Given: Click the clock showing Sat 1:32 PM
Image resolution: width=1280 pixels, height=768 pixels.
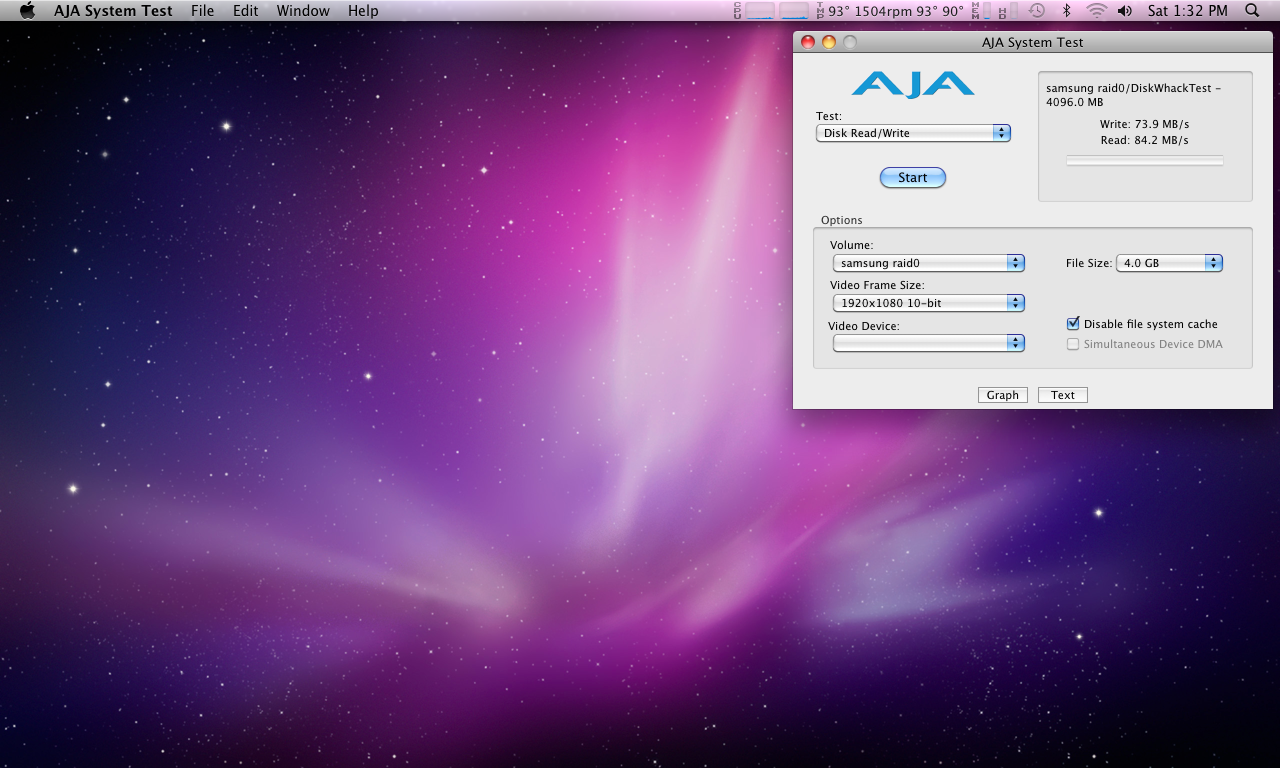Looking at the screenshot, I should 1188,11.
